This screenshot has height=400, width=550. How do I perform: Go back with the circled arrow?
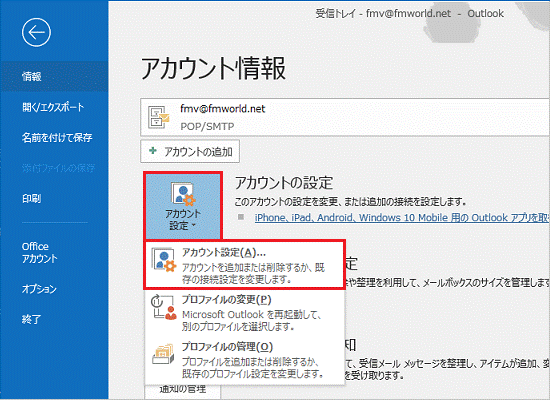(36, 33)
